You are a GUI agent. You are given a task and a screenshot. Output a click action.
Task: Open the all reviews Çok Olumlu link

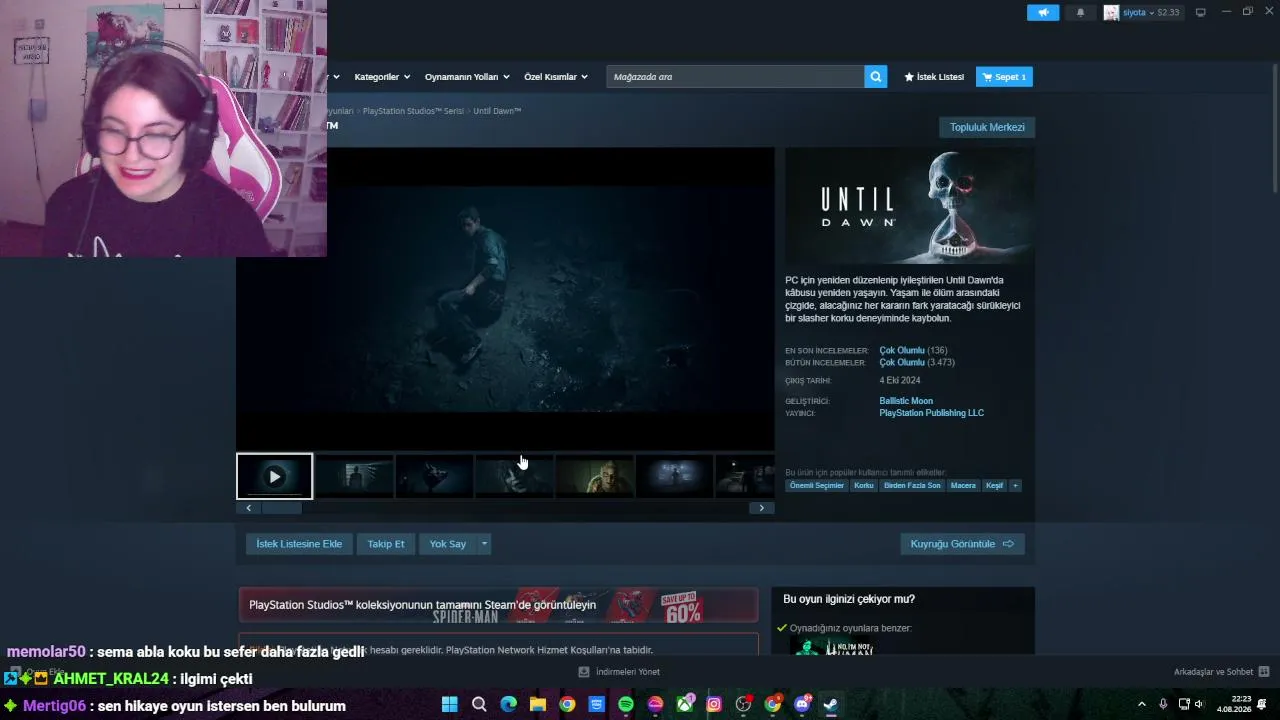point(902,363)
